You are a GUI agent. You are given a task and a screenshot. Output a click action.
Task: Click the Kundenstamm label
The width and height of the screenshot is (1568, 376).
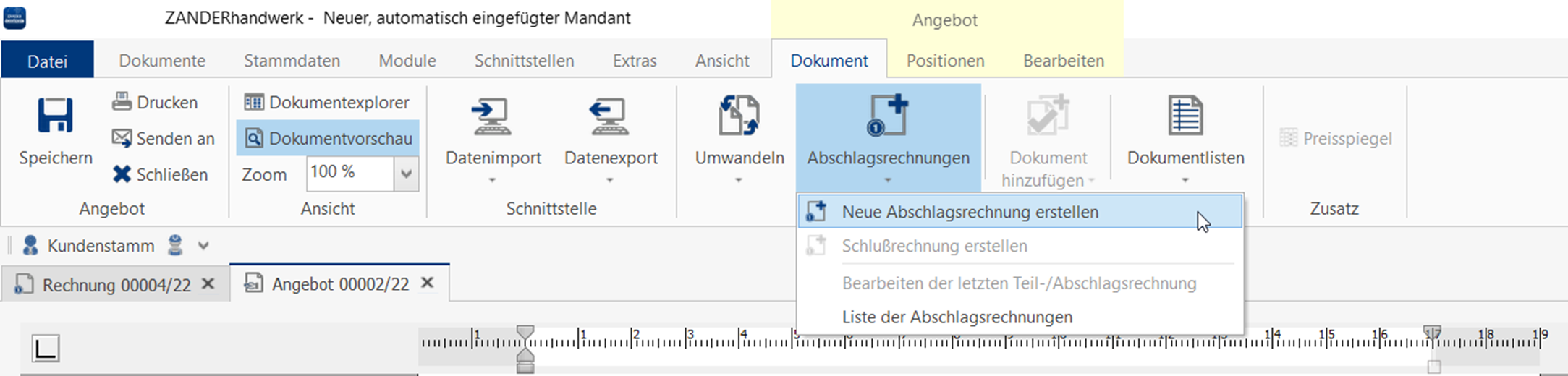point(101,246)
